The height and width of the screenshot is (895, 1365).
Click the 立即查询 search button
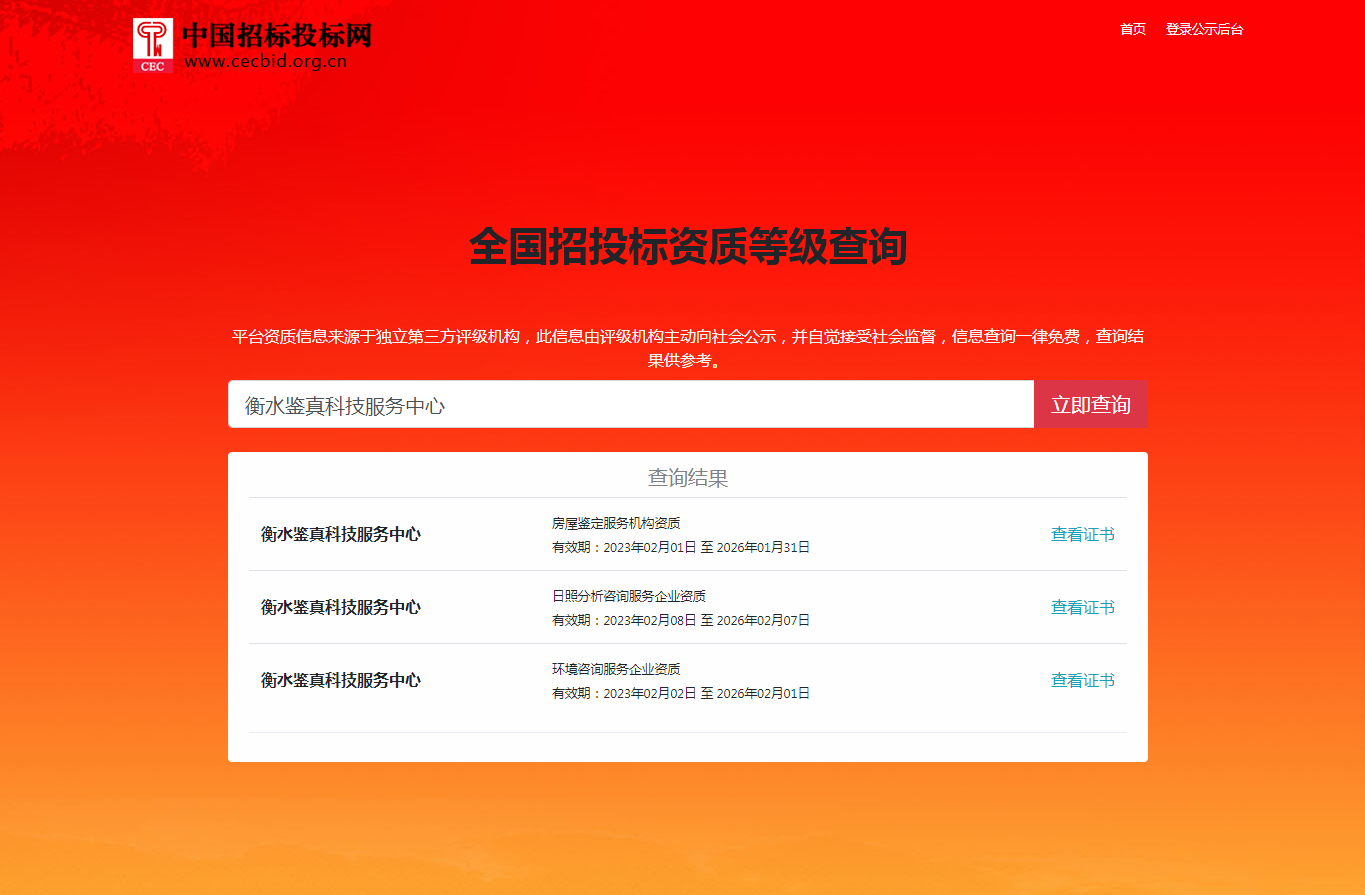point(1091,404)
